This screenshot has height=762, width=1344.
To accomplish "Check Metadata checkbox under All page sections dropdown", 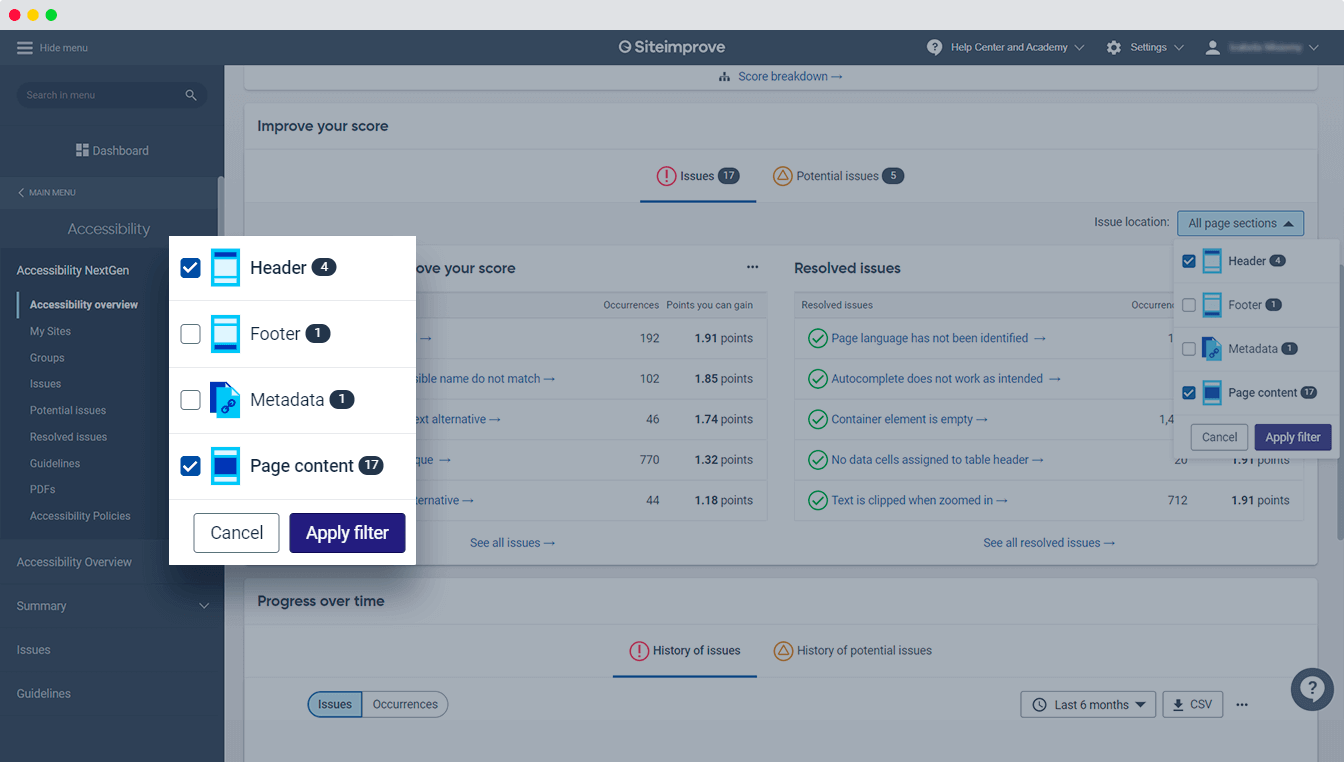I will [x=1189, y=349].
